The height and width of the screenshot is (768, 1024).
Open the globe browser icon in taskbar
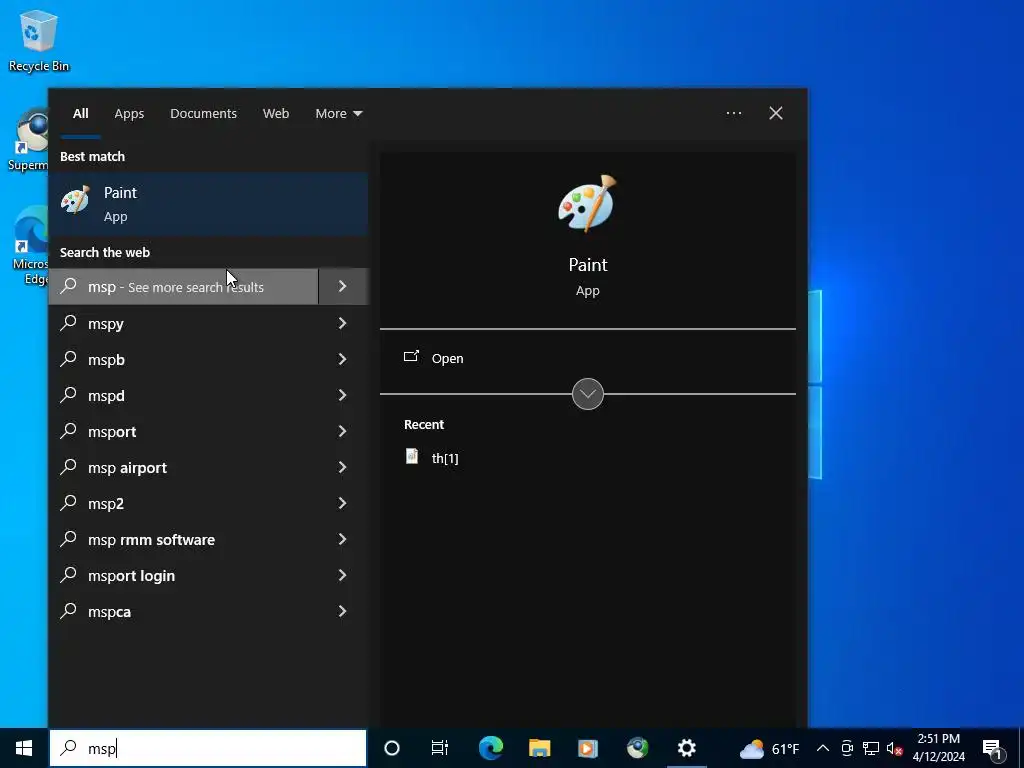tap(637, 748)
